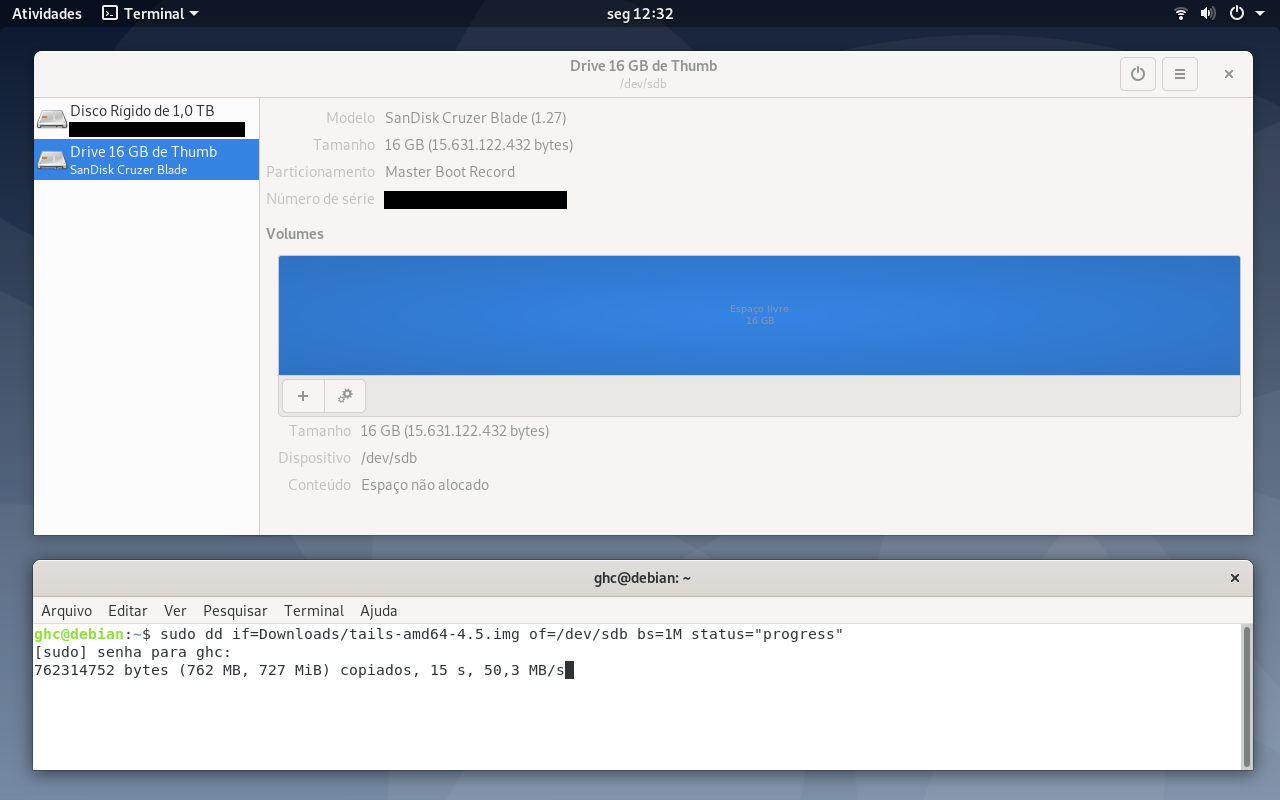The width and height of the screenshot is (1280, 800).
Task: Open the Terminal app menu dropdown
Action: (150, 13)
